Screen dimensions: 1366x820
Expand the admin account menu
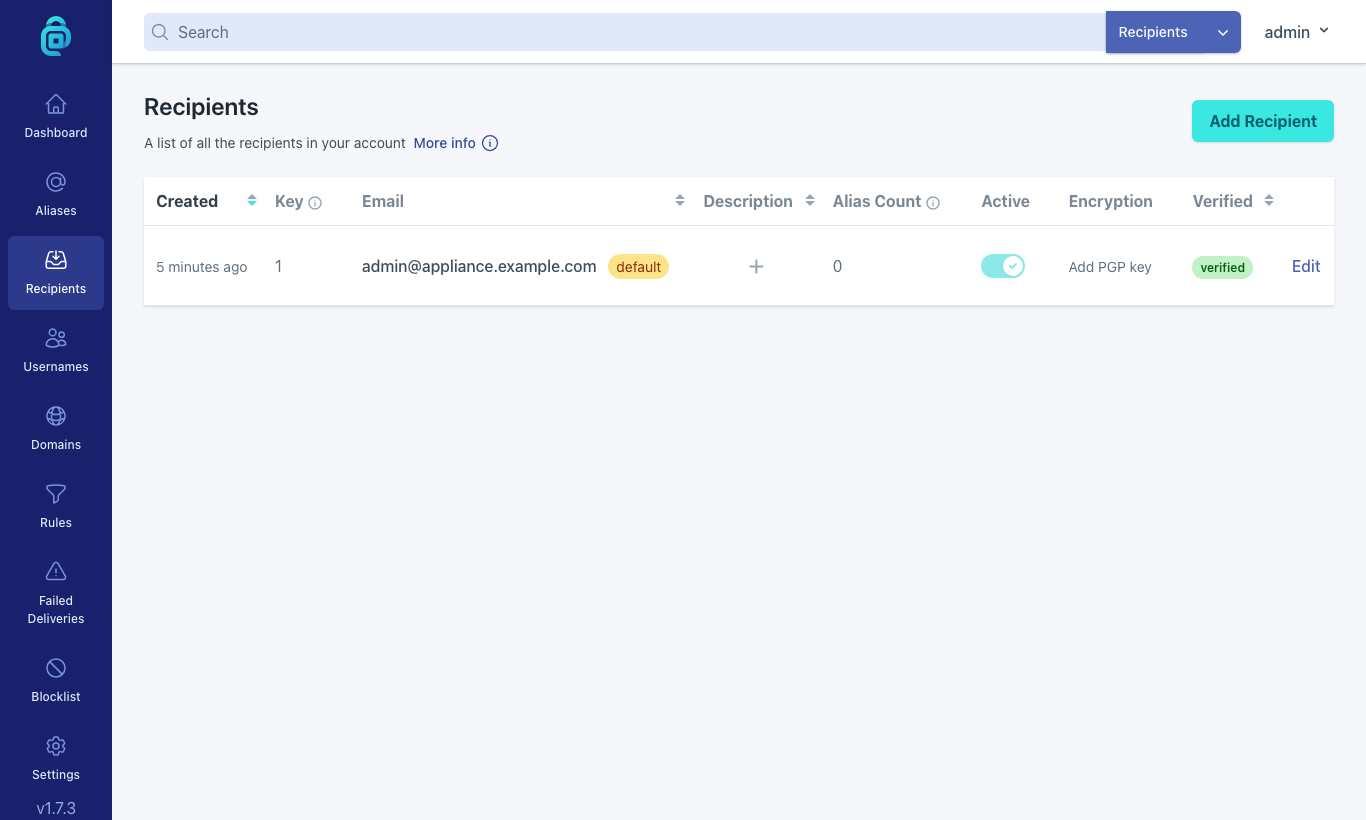1297,32
